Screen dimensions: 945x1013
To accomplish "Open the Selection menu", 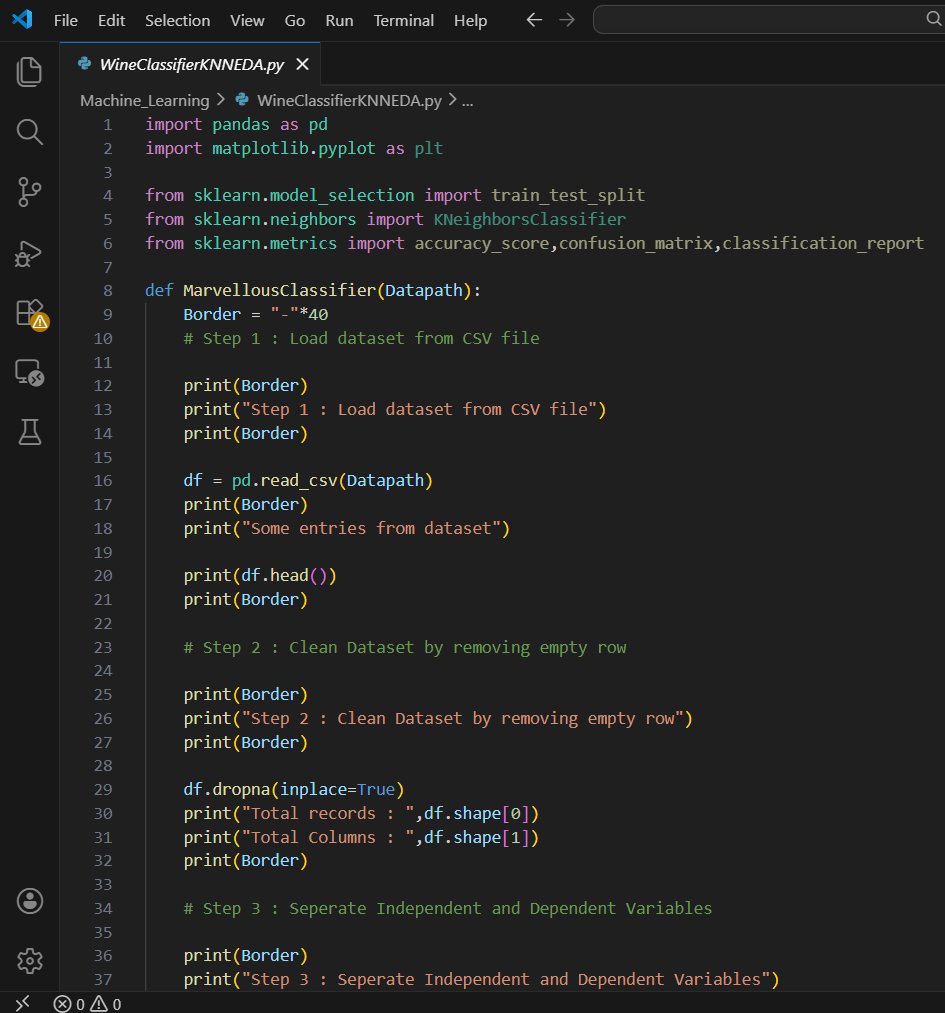I will [x=177, y=20].
